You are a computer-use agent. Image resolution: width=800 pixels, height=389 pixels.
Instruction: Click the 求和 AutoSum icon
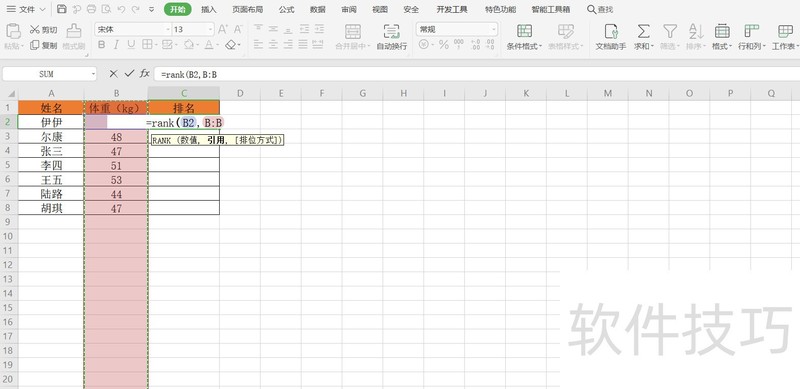click(x=644, y=32)
